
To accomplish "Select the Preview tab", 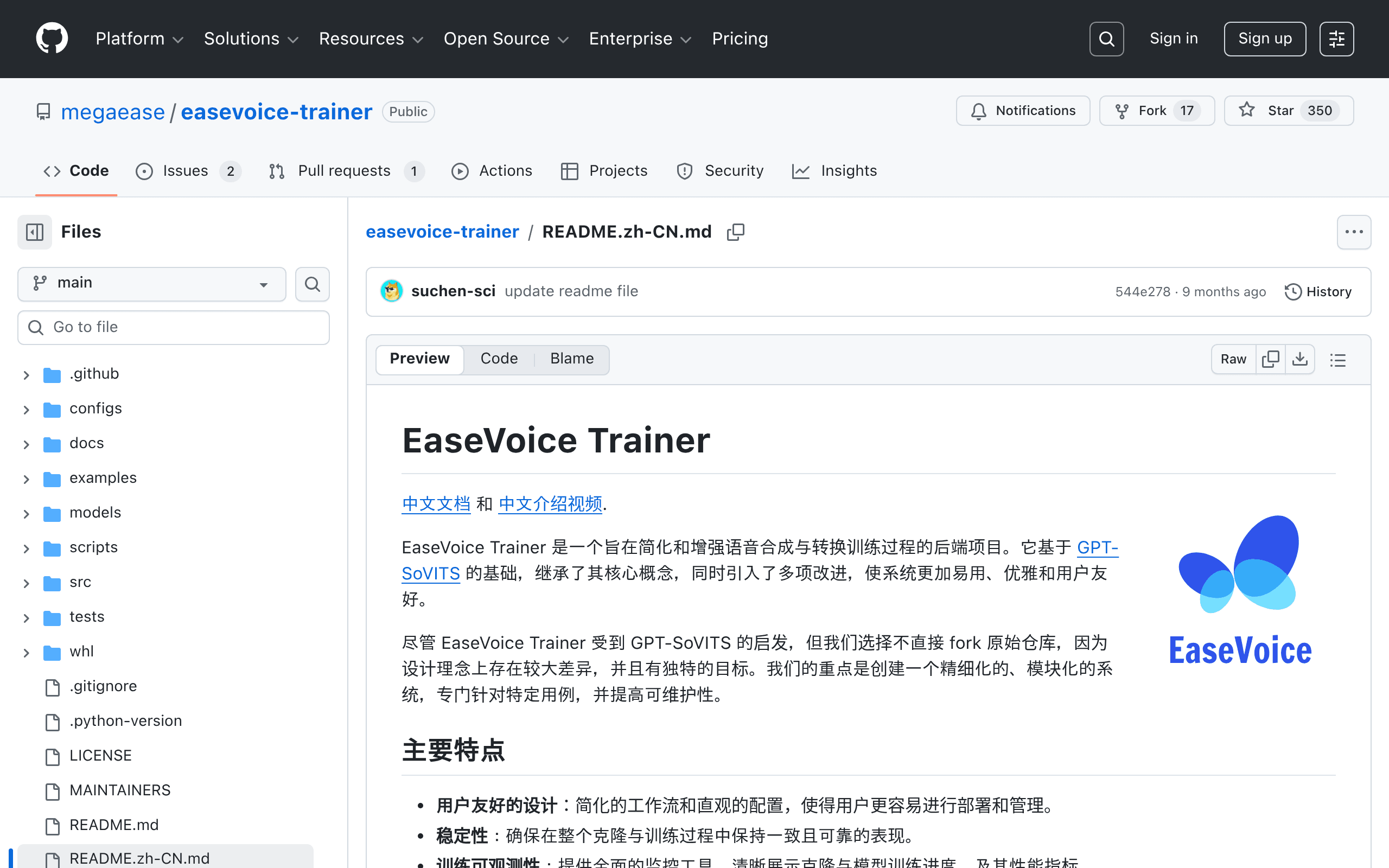I will [419, 359].
